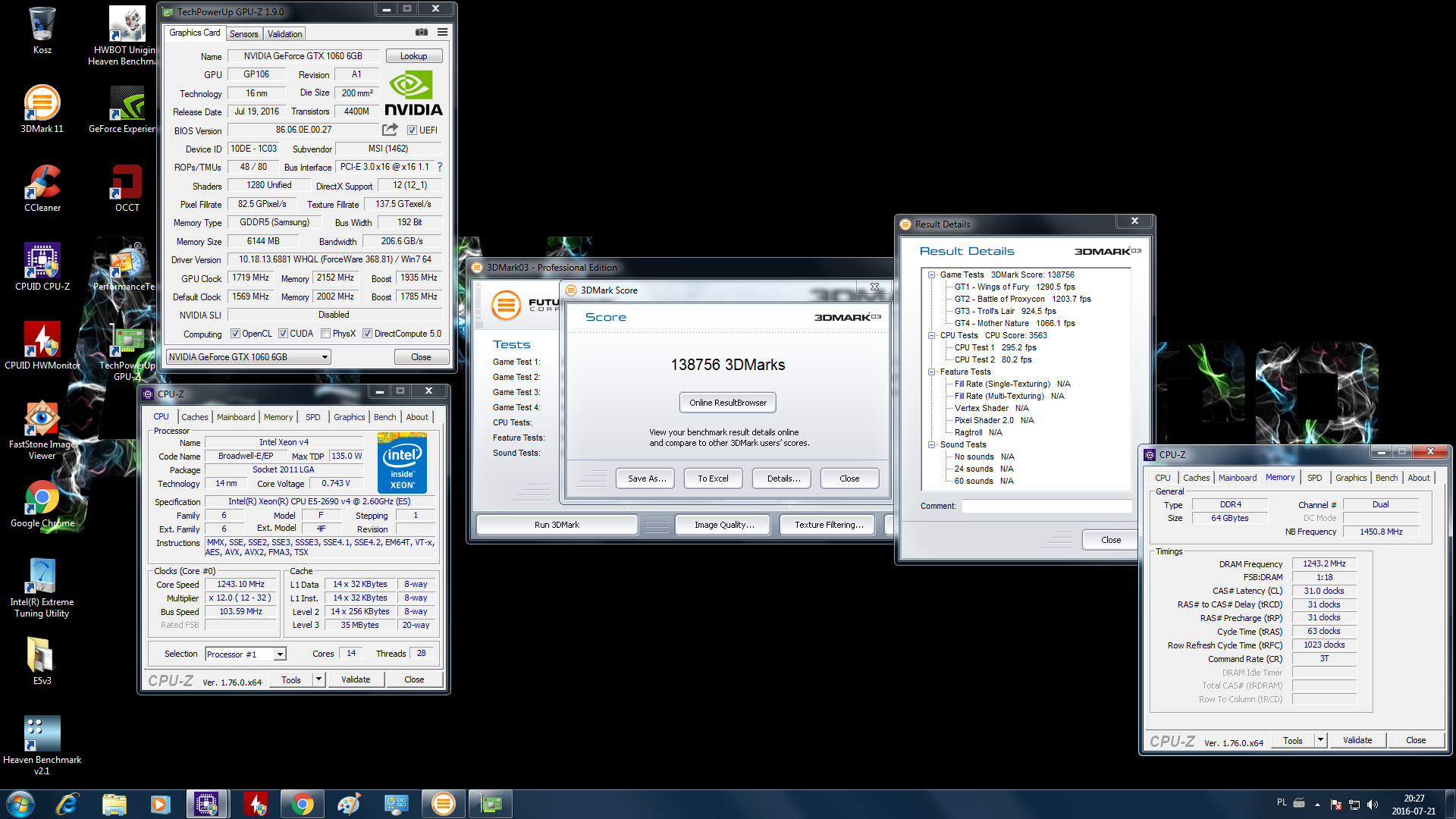The image size is (1456, 819).
Task: Click Online ResultBrowser button
Action: 728,403
